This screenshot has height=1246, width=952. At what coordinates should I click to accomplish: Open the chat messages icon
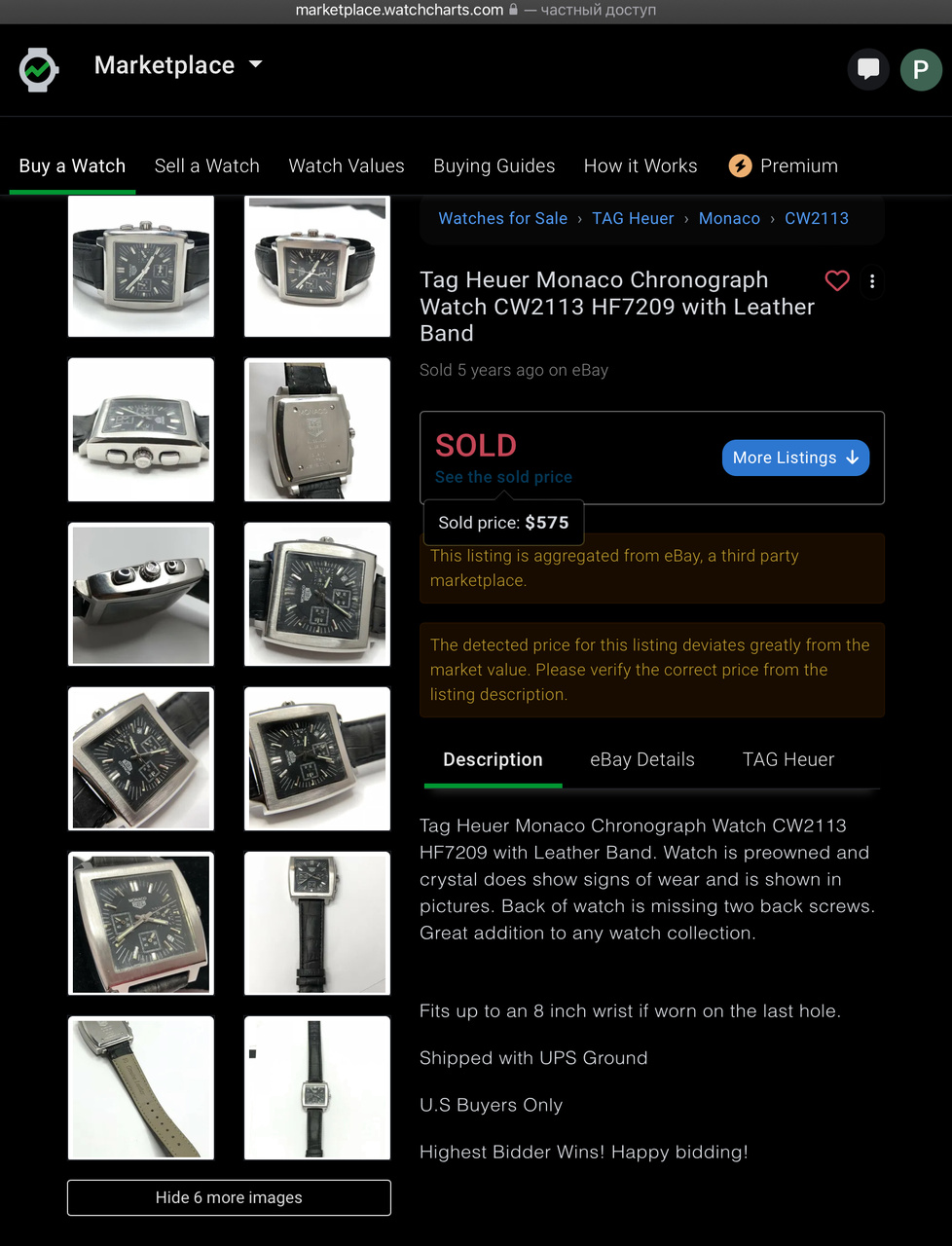pyautogui.click(x=868, y=69)
